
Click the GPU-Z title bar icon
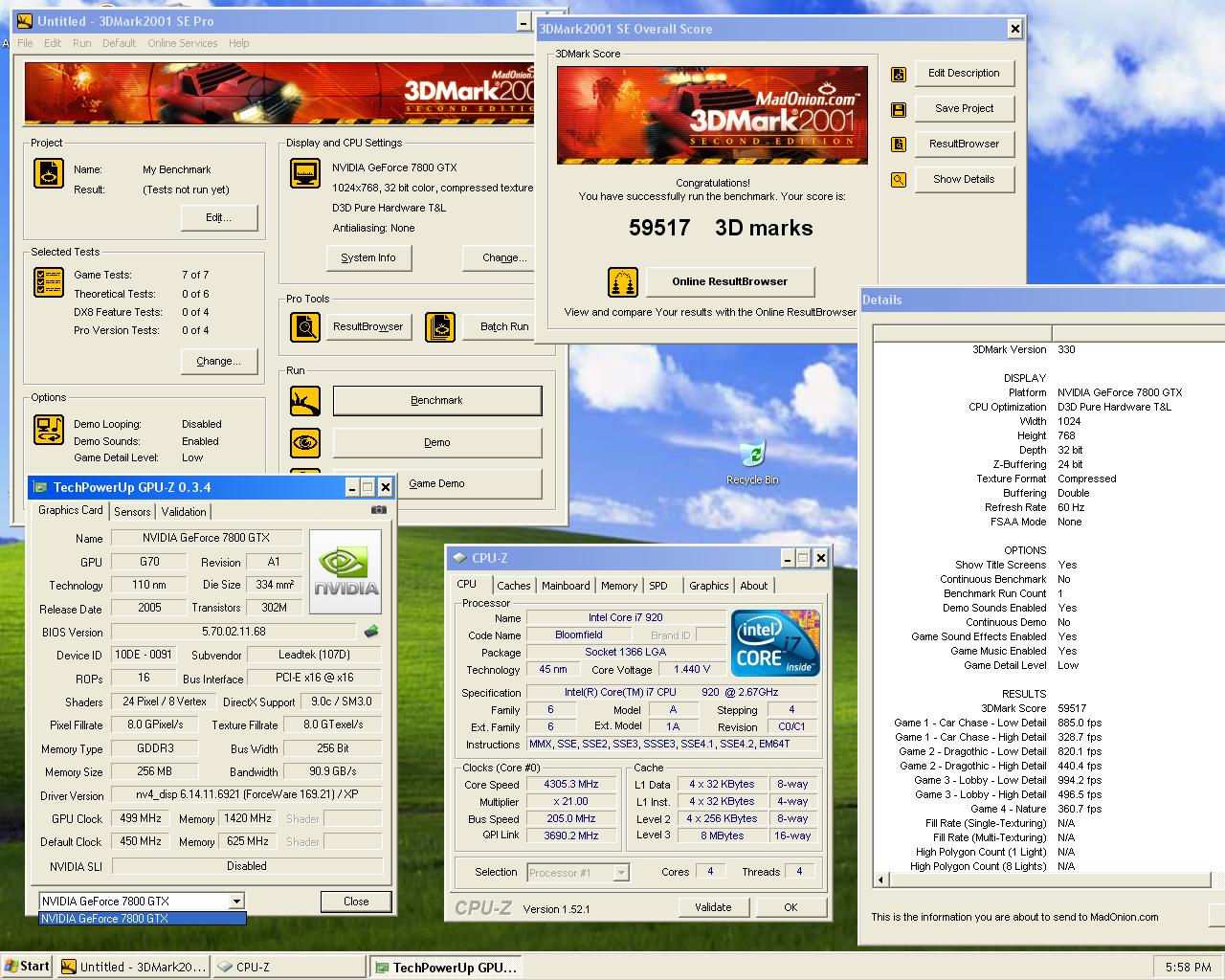click(x=41, y=487)
